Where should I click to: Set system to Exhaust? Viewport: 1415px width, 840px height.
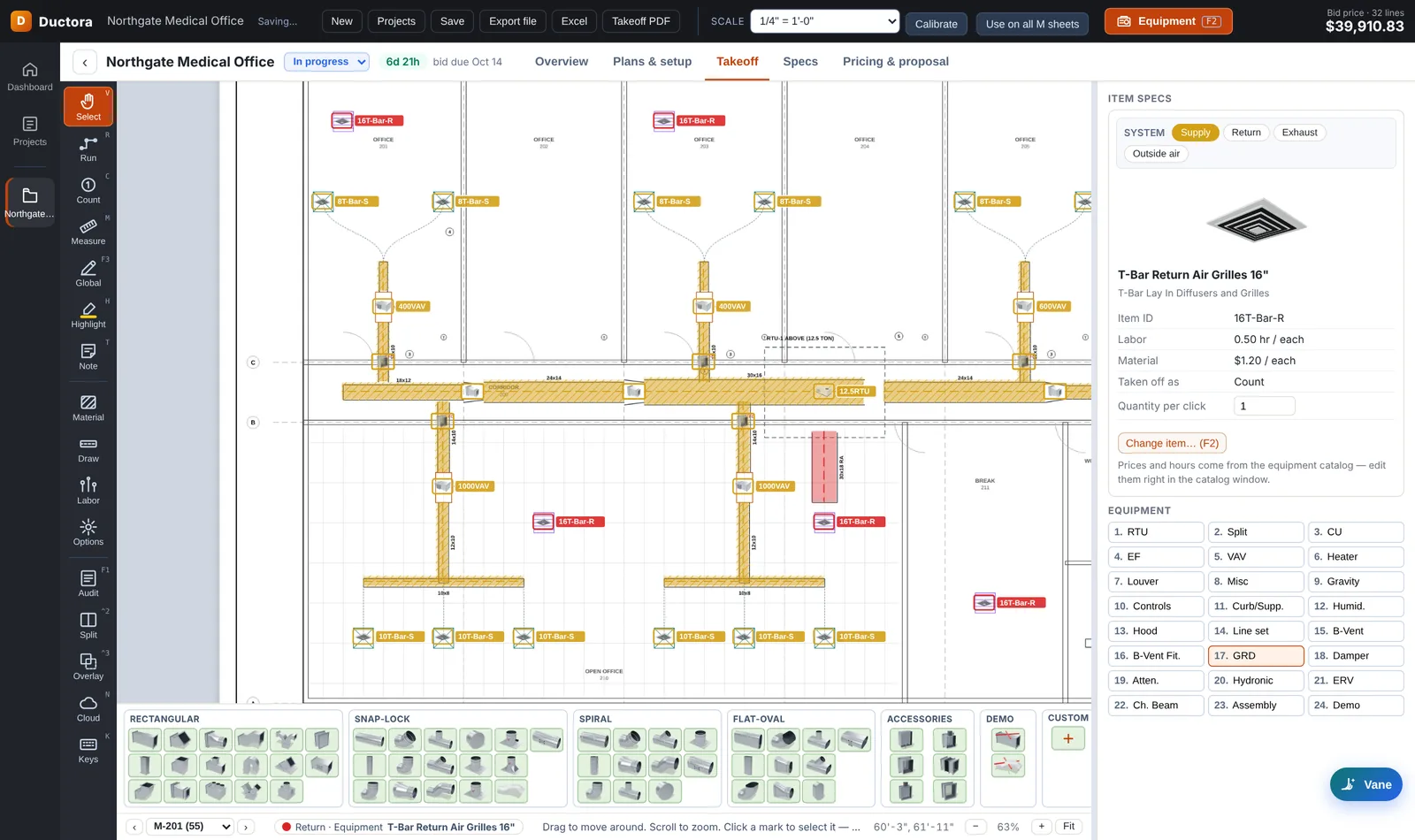(x=1299, y=133)
